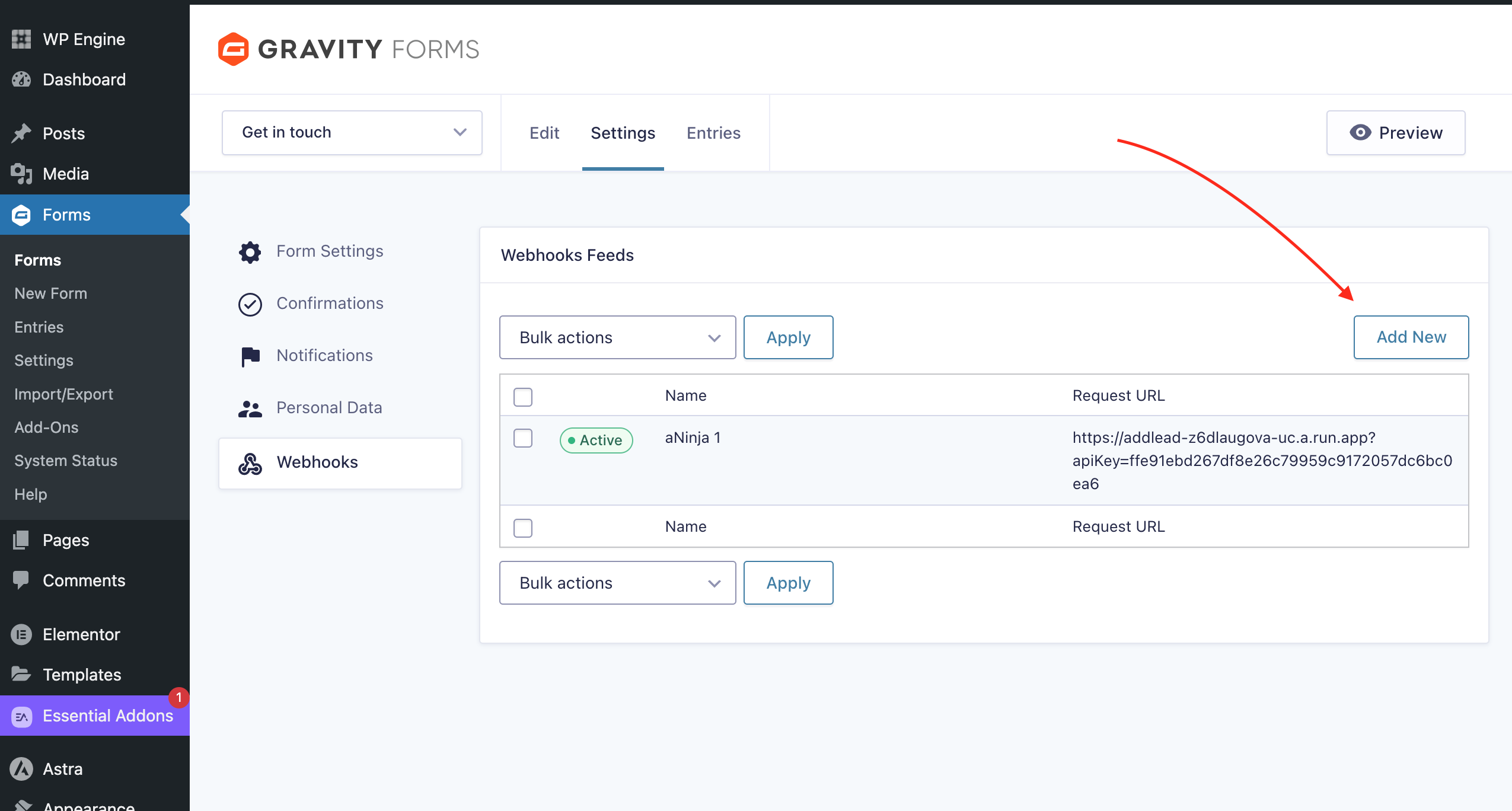Tick the select-all checkbox in table footer
1512x811 pixels.
pyautogui.click(x=522, y=528)
